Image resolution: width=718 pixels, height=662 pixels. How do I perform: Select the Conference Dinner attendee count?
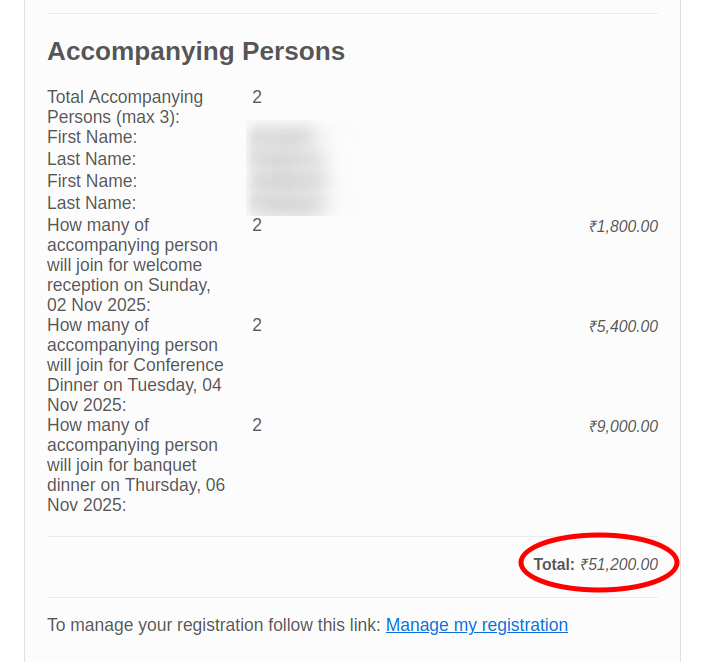pyautogui.click(x=257, y=325)
